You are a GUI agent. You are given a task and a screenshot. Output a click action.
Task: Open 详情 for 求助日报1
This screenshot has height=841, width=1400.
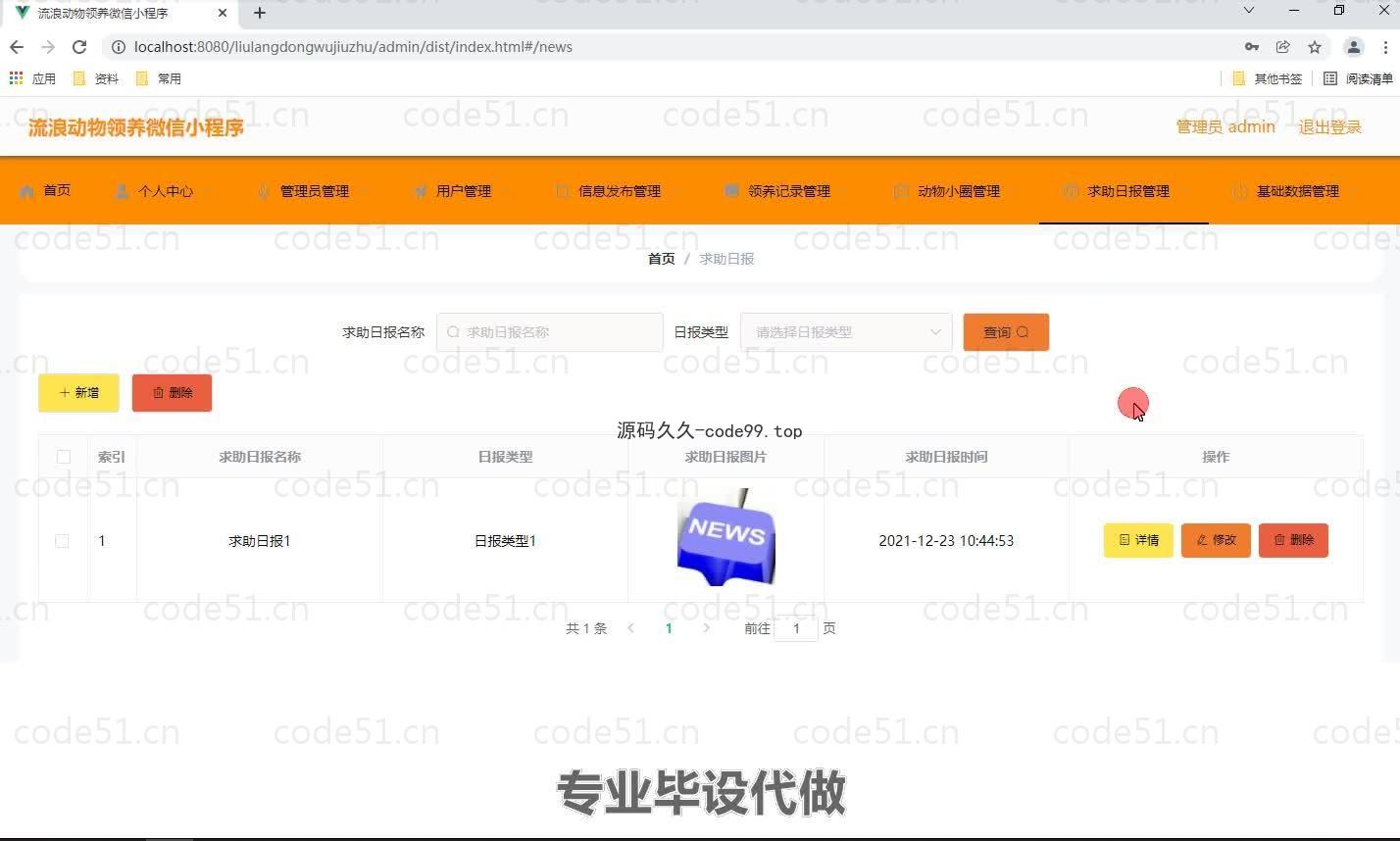1138,540
